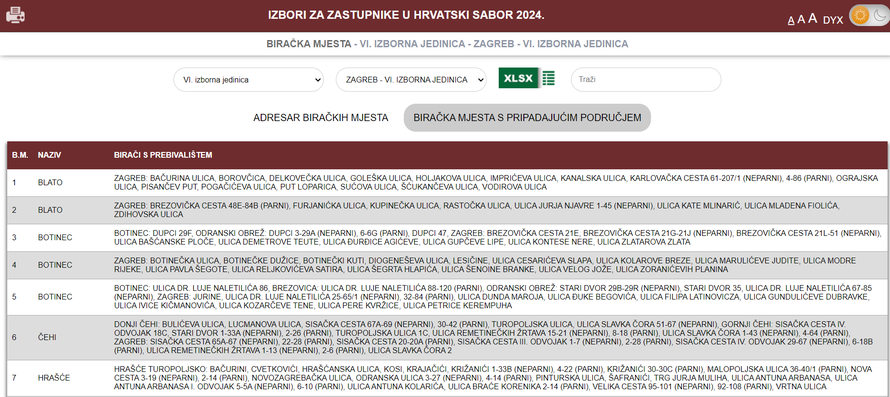This screenshot has width=890, height=397.
Task: Click the street list starting BOTINEČKA ULICA
Action: [485, 265]
